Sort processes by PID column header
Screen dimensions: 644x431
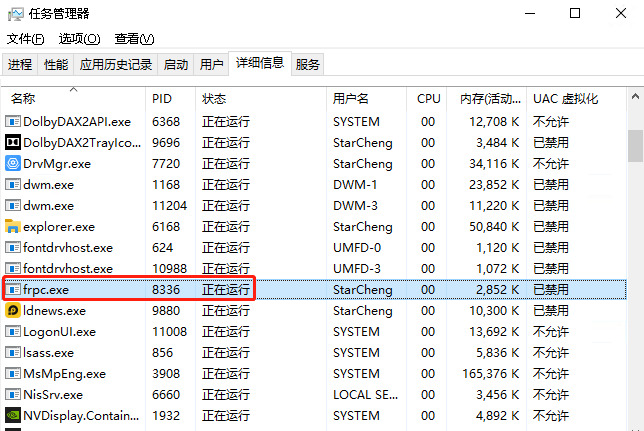click(162, 99)
